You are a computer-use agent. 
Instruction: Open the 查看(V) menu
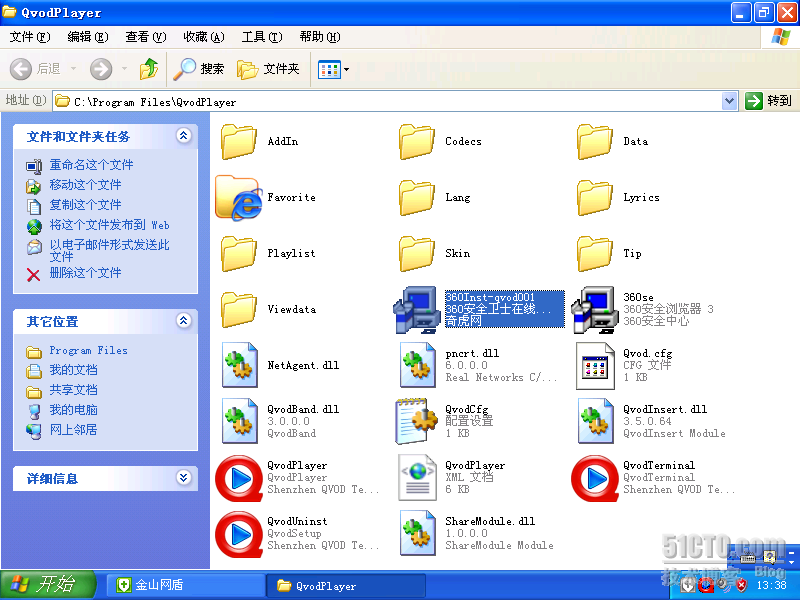pos(146,37)
